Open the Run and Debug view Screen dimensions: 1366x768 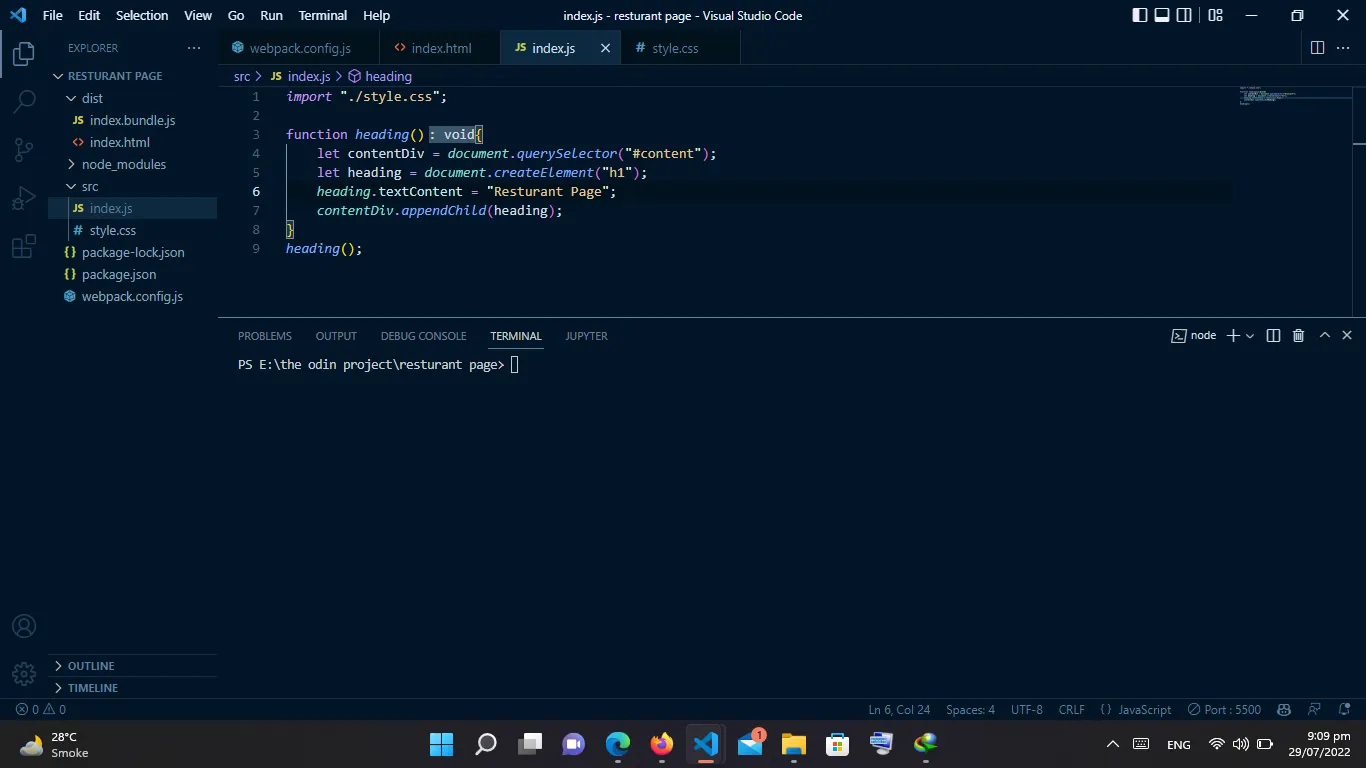click(x=24, y=198)
